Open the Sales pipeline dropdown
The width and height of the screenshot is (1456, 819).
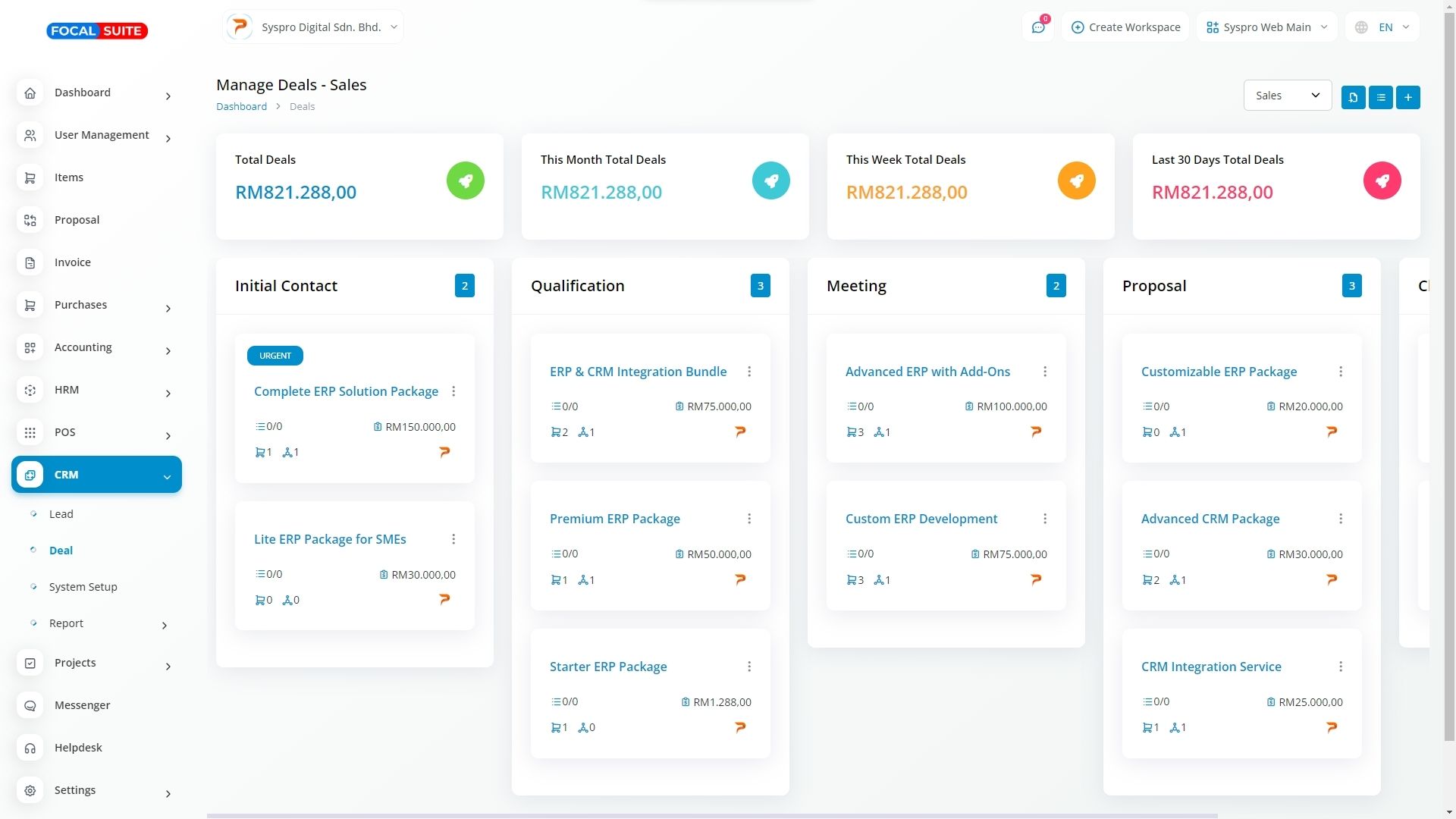1287,96
